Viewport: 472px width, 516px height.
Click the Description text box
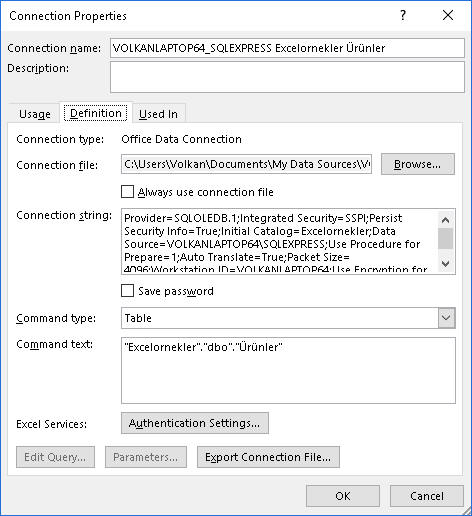287,77
